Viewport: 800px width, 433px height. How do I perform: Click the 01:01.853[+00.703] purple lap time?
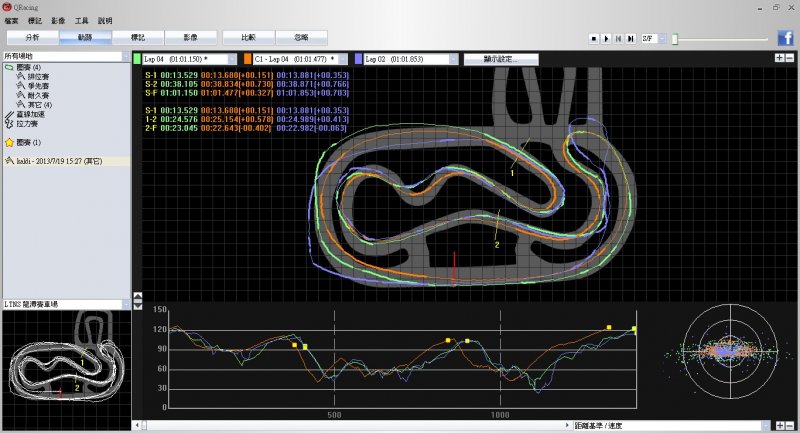[312, 93]
